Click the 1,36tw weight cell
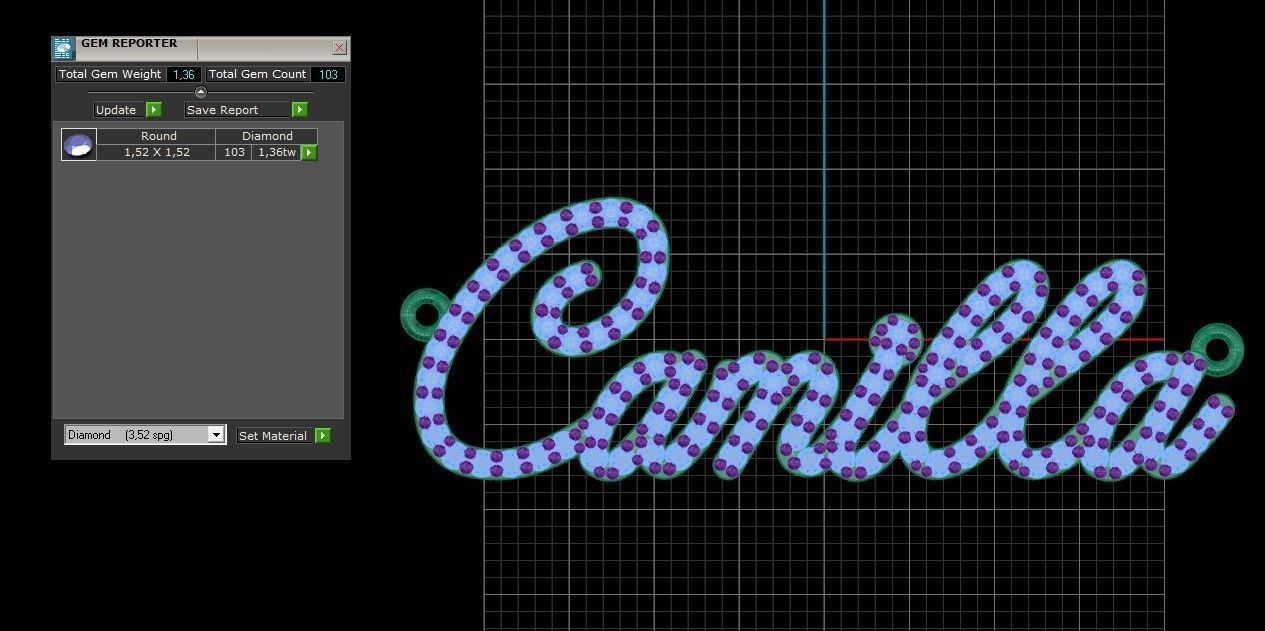The height and width of the screenshot is (631, 1265). [x=276, y=152]
